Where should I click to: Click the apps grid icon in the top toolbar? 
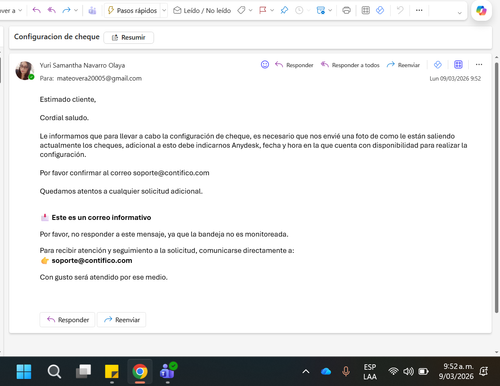coord(366,11)
